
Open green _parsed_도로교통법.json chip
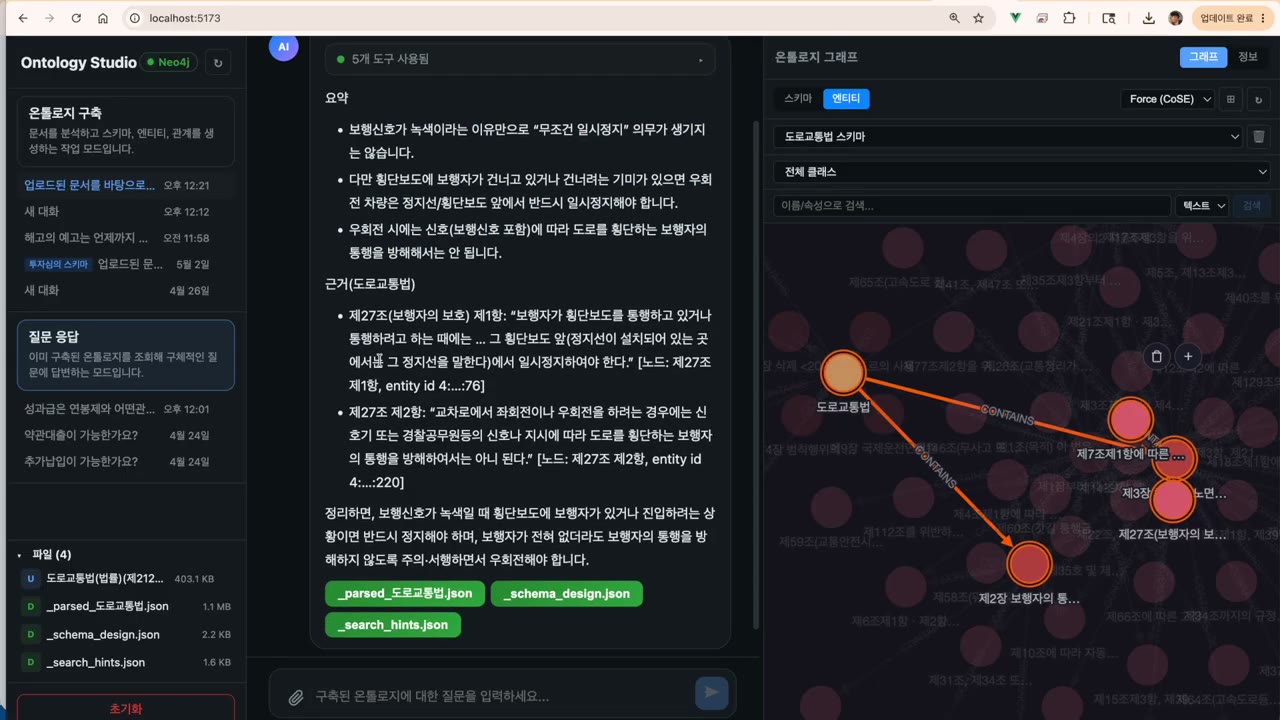(x=405, y=593)
